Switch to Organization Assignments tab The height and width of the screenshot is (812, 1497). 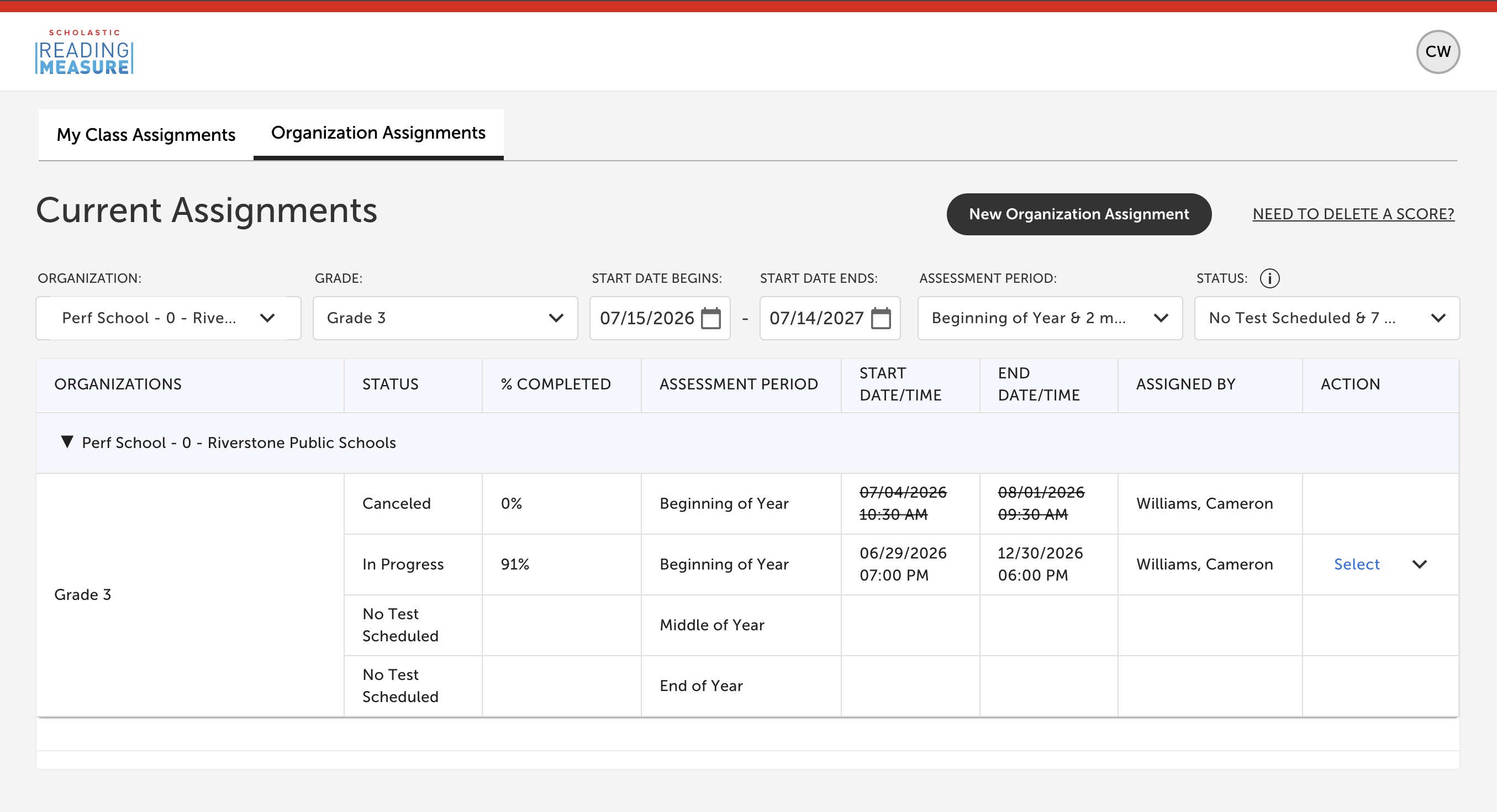pos(378,133)
